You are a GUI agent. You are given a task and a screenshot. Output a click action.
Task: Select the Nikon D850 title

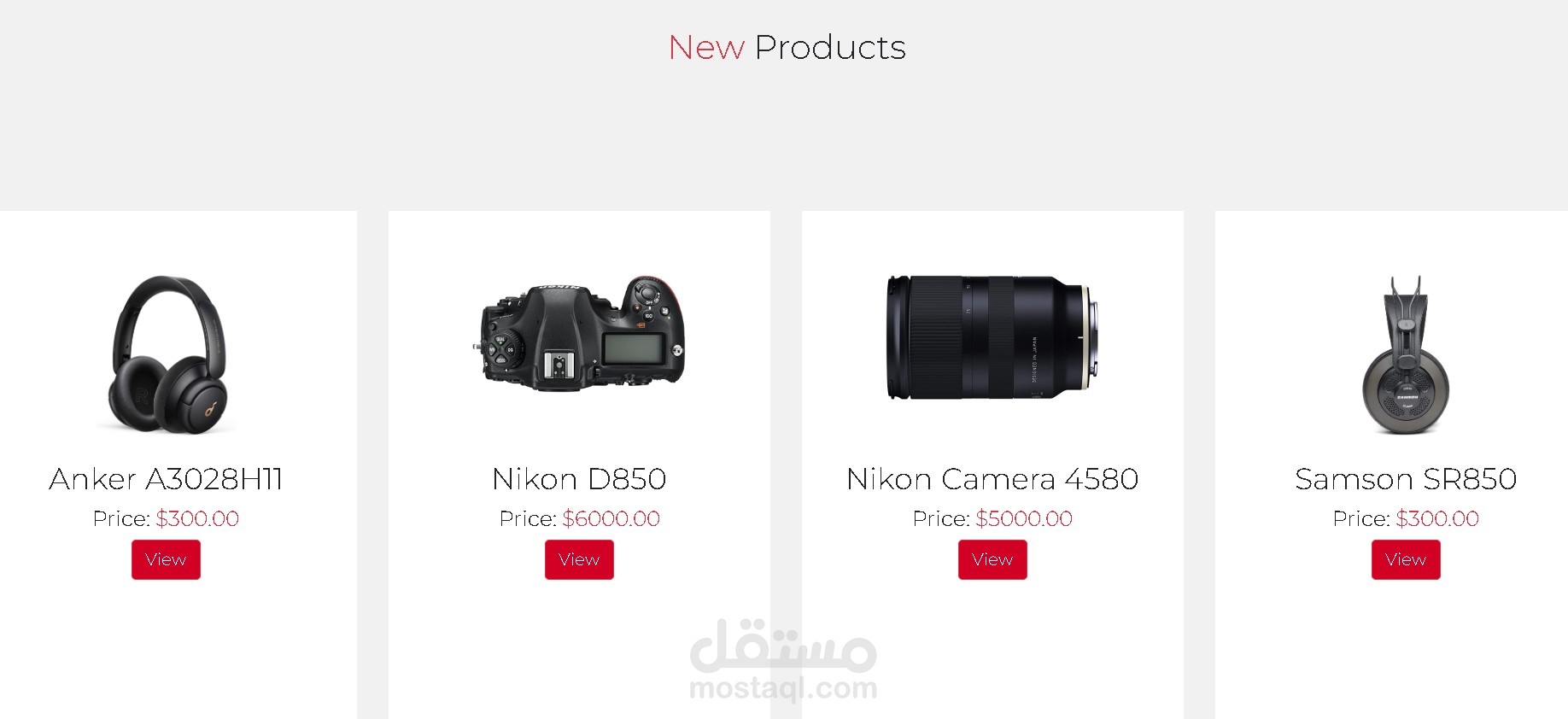(x=579, y=479)
